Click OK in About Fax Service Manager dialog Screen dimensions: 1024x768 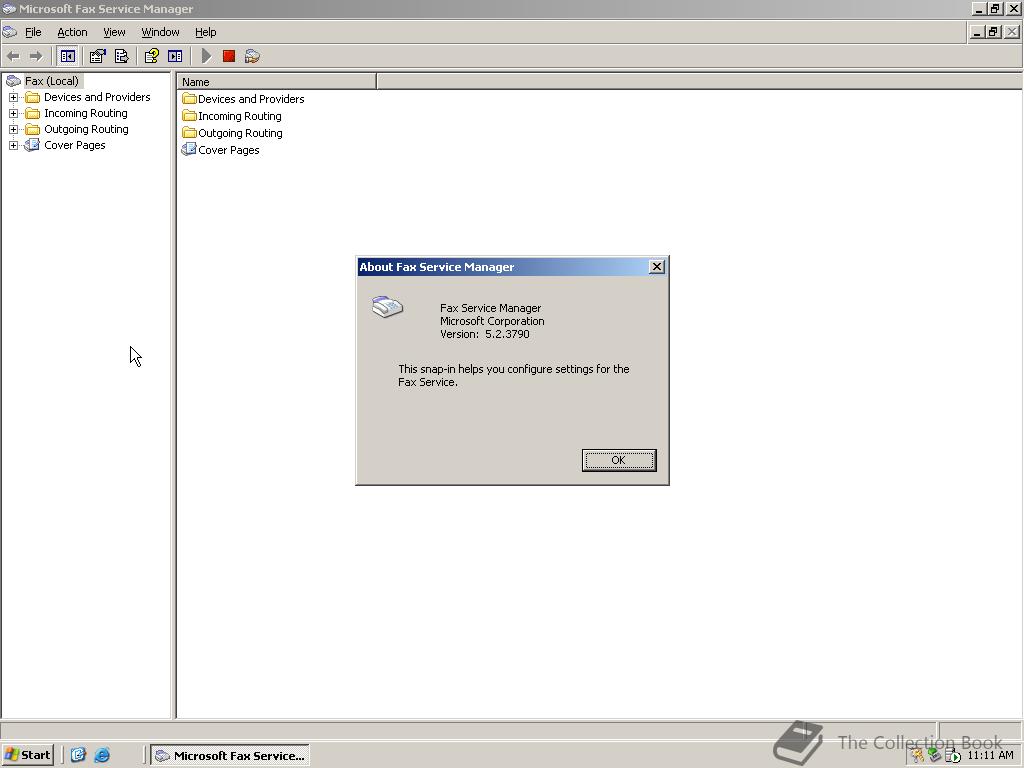click(x=618, y=460)
